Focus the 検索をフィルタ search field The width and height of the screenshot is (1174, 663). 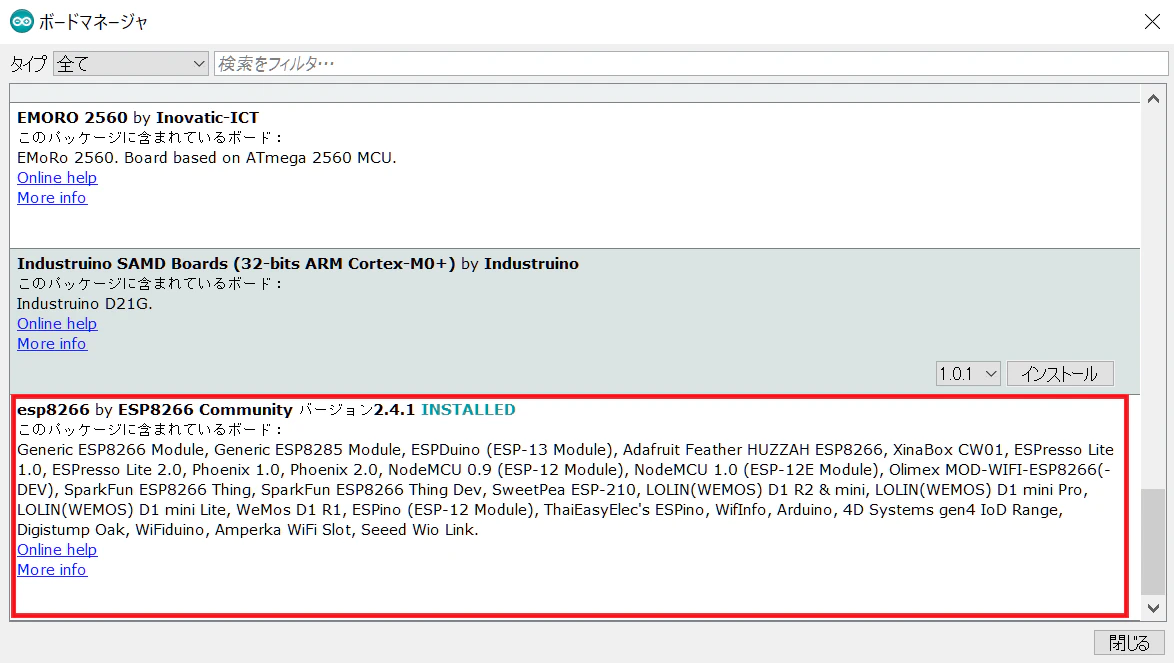690,64
